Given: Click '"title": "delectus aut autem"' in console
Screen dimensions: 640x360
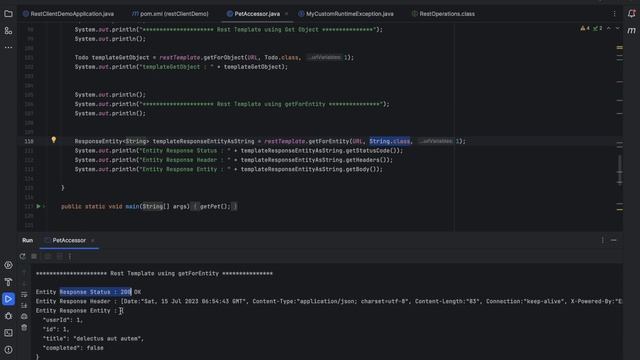Looking at the screenshot, I should (x=93, y=338).
